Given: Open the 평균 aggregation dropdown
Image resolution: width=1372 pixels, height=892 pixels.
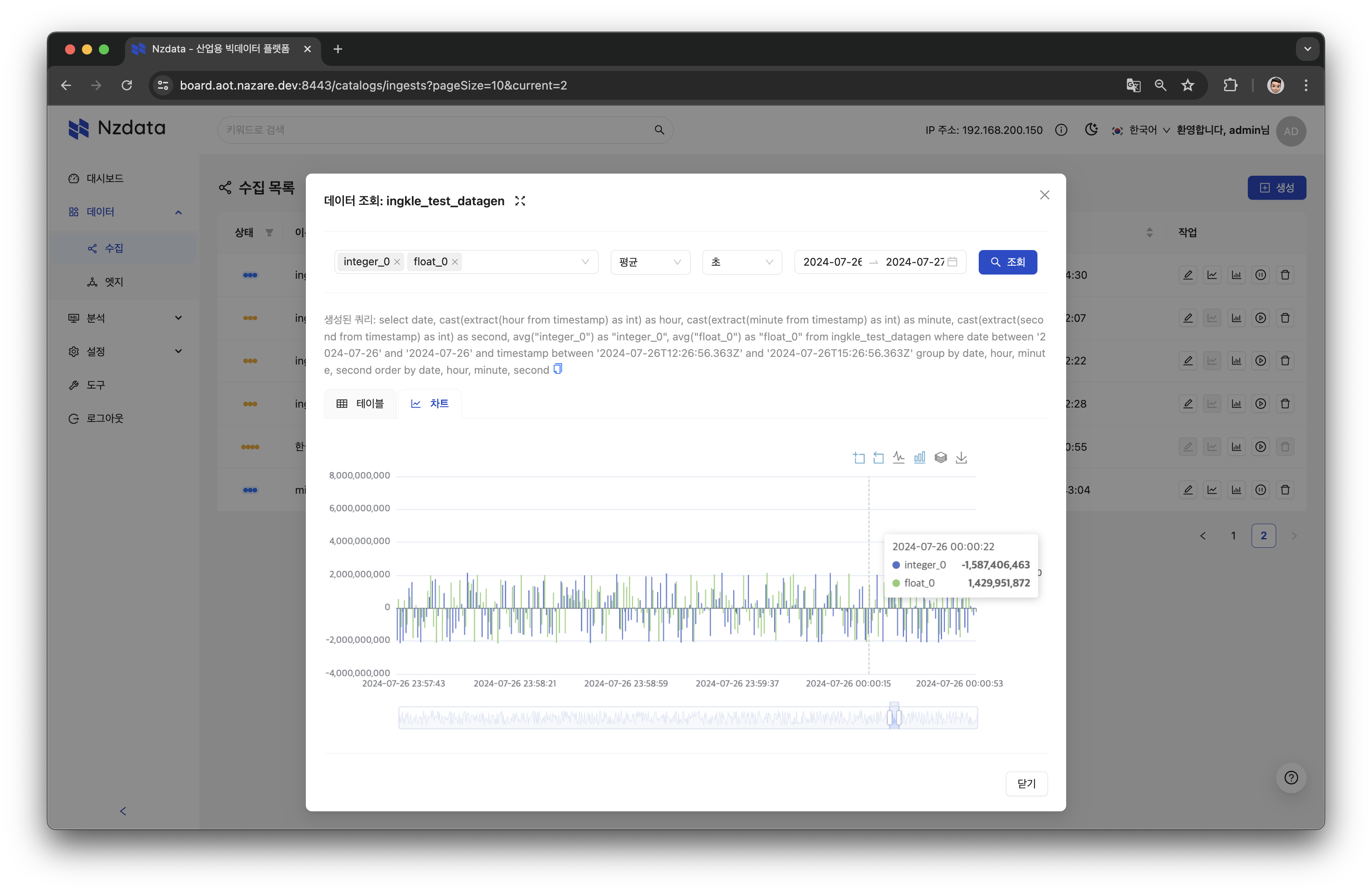Looking at the screenshot, I should click(650, 262).
